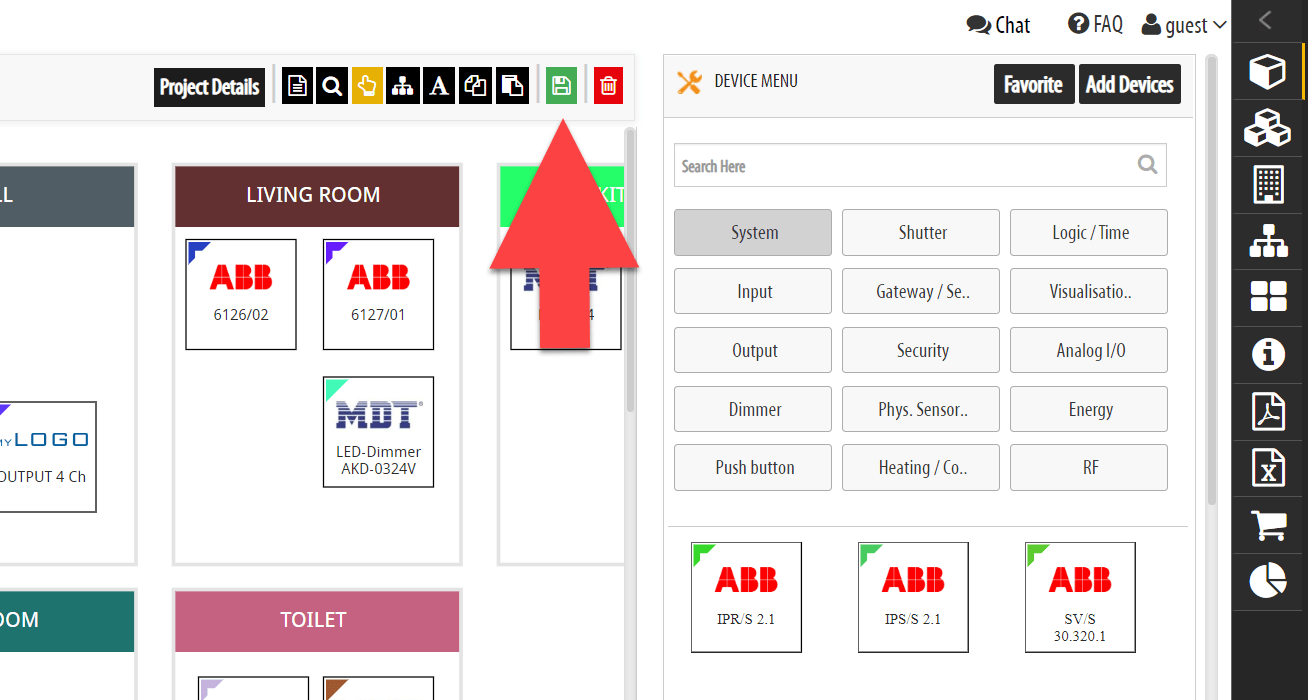Open the pie chart sidebar icon
Screen dimensions: 1308x700
click(1268, 580)
